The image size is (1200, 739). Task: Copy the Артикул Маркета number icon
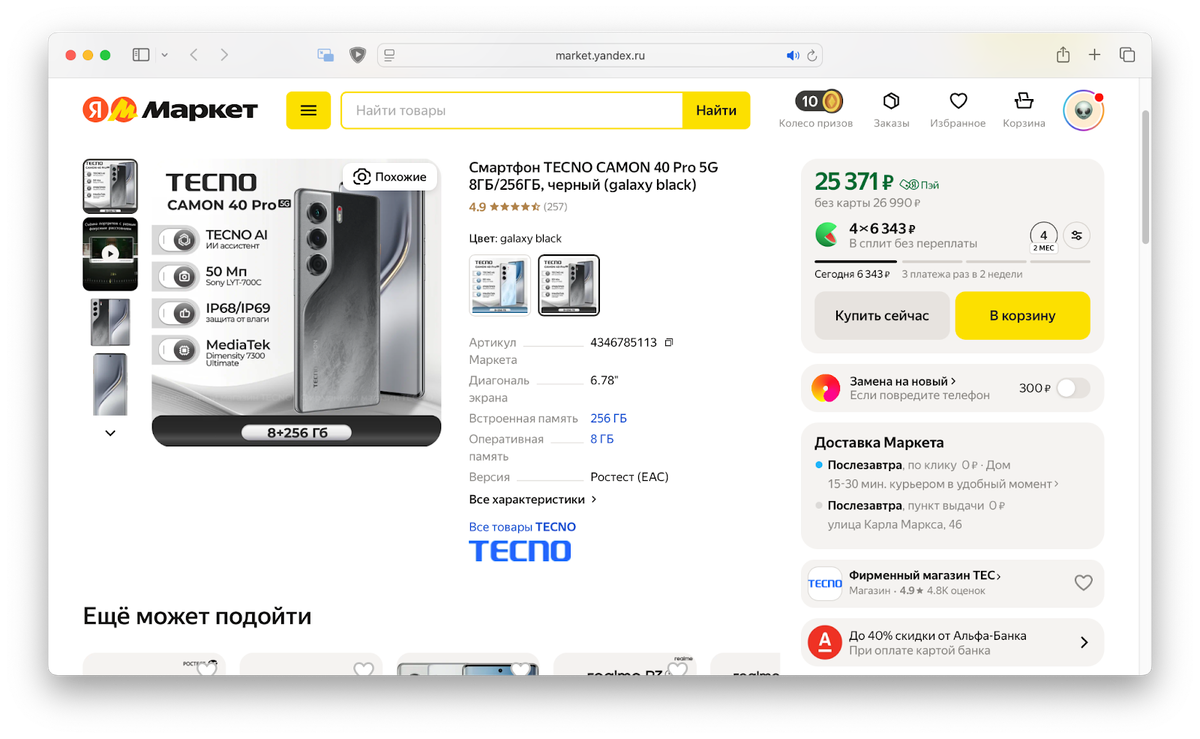(x=669, y=342)
